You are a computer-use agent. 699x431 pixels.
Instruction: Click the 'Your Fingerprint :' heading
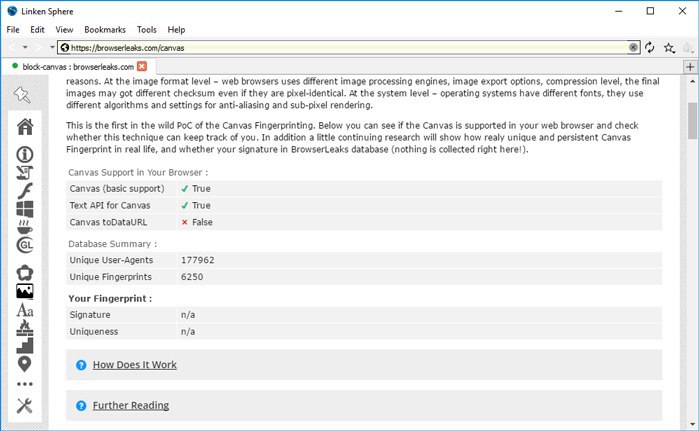[x=110, y=299]
